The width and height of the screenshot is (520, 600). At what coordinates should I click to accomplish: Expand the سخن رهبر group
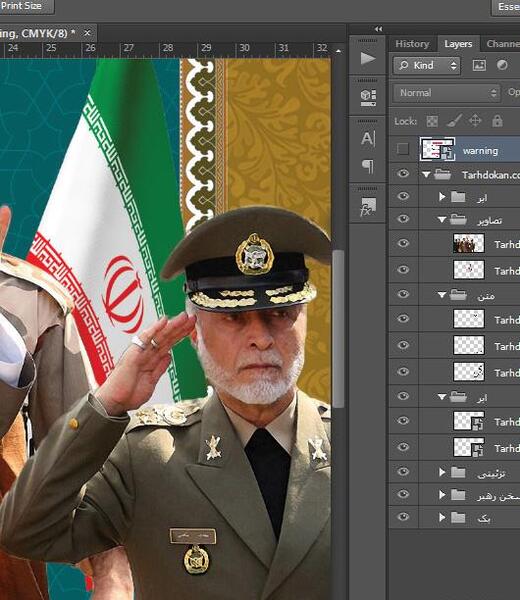coord(442,495)
